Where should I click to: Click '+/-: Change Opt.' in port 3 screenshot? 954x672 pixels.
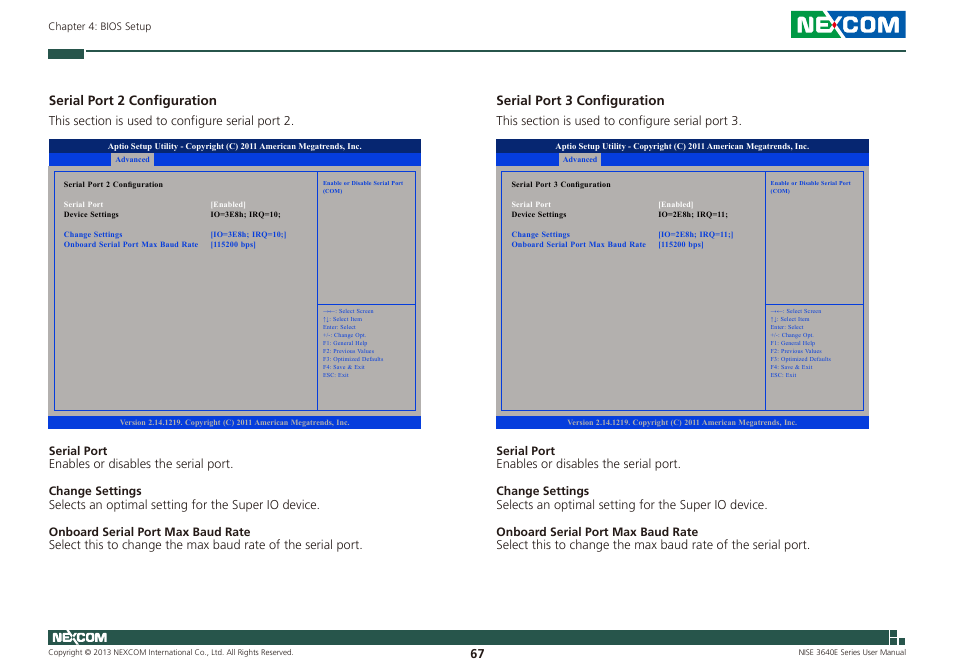792,334
